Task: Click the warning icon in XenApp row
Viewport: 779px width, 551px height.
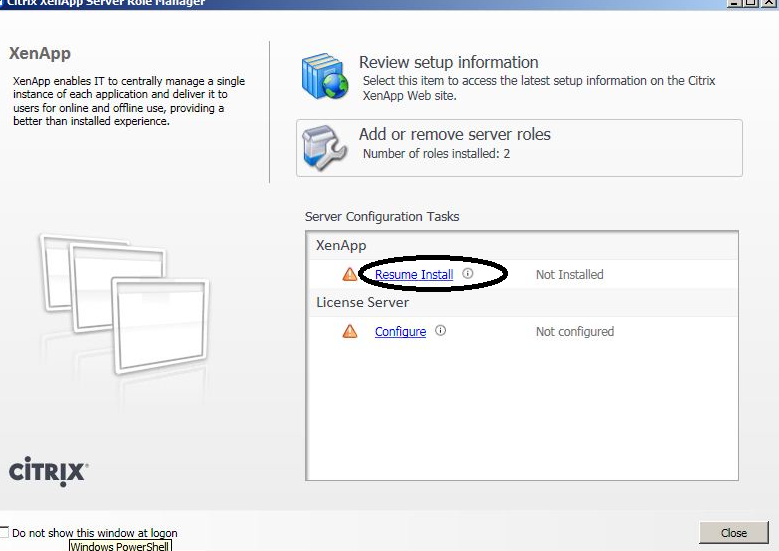Action: pos(350,274)
